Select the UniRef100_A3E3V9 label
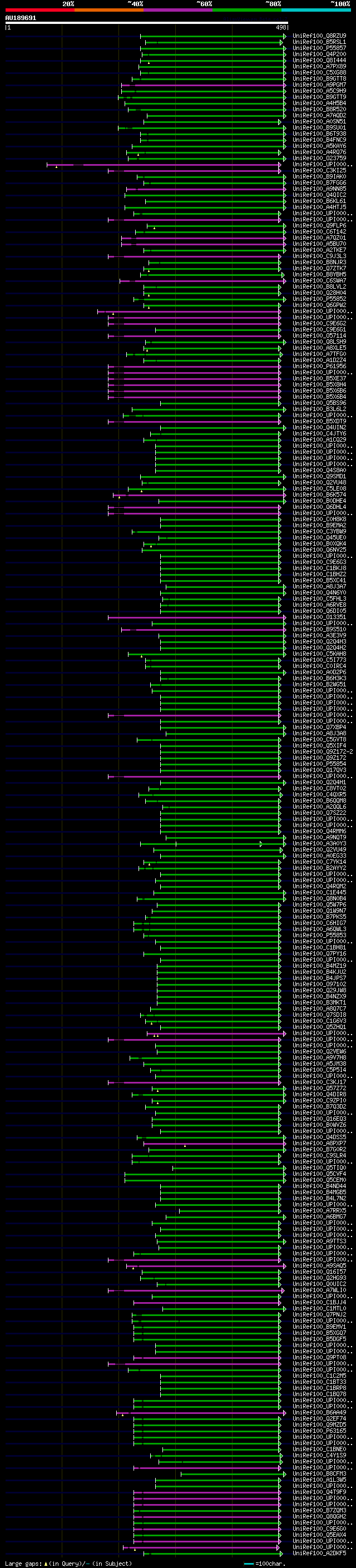Screen dimensions: 356x1568 [x=319, y=635]
